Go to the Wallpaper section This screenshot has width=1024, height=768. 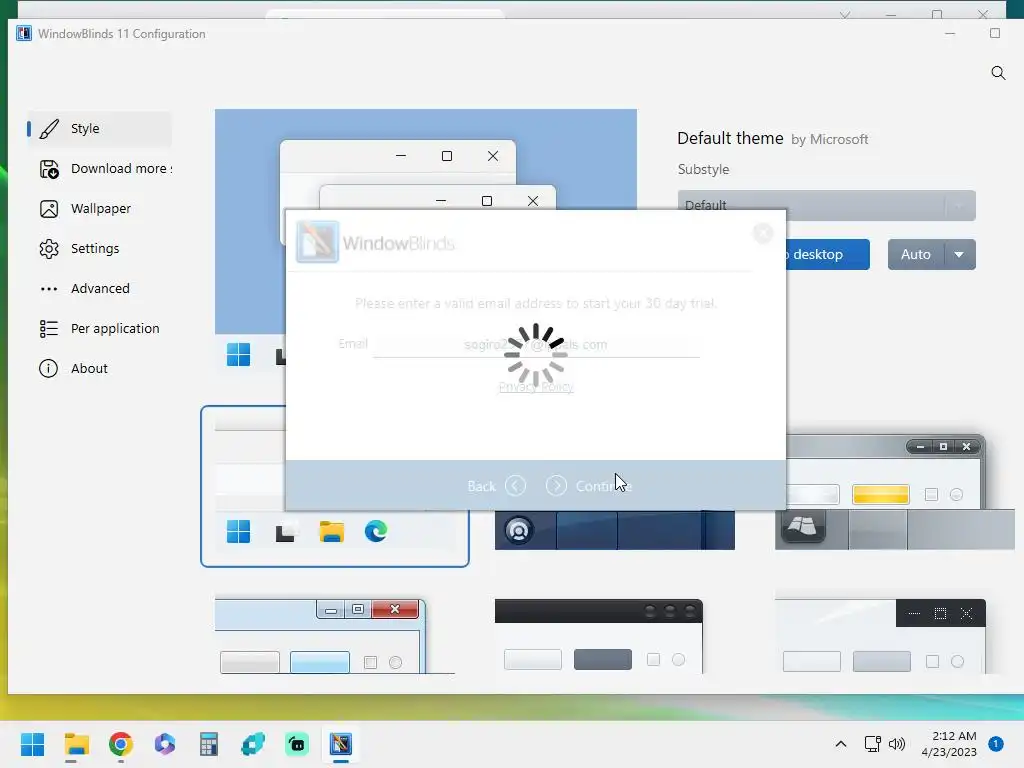(99, 208)
